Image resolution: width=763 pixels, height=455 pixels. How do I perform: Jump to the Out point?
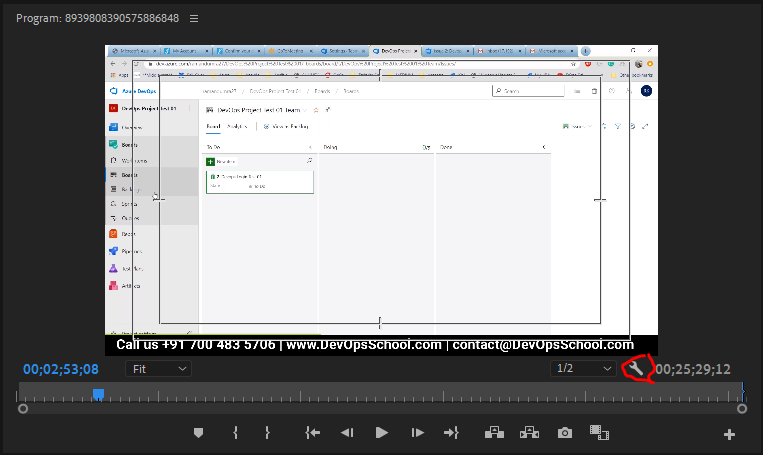451,433
